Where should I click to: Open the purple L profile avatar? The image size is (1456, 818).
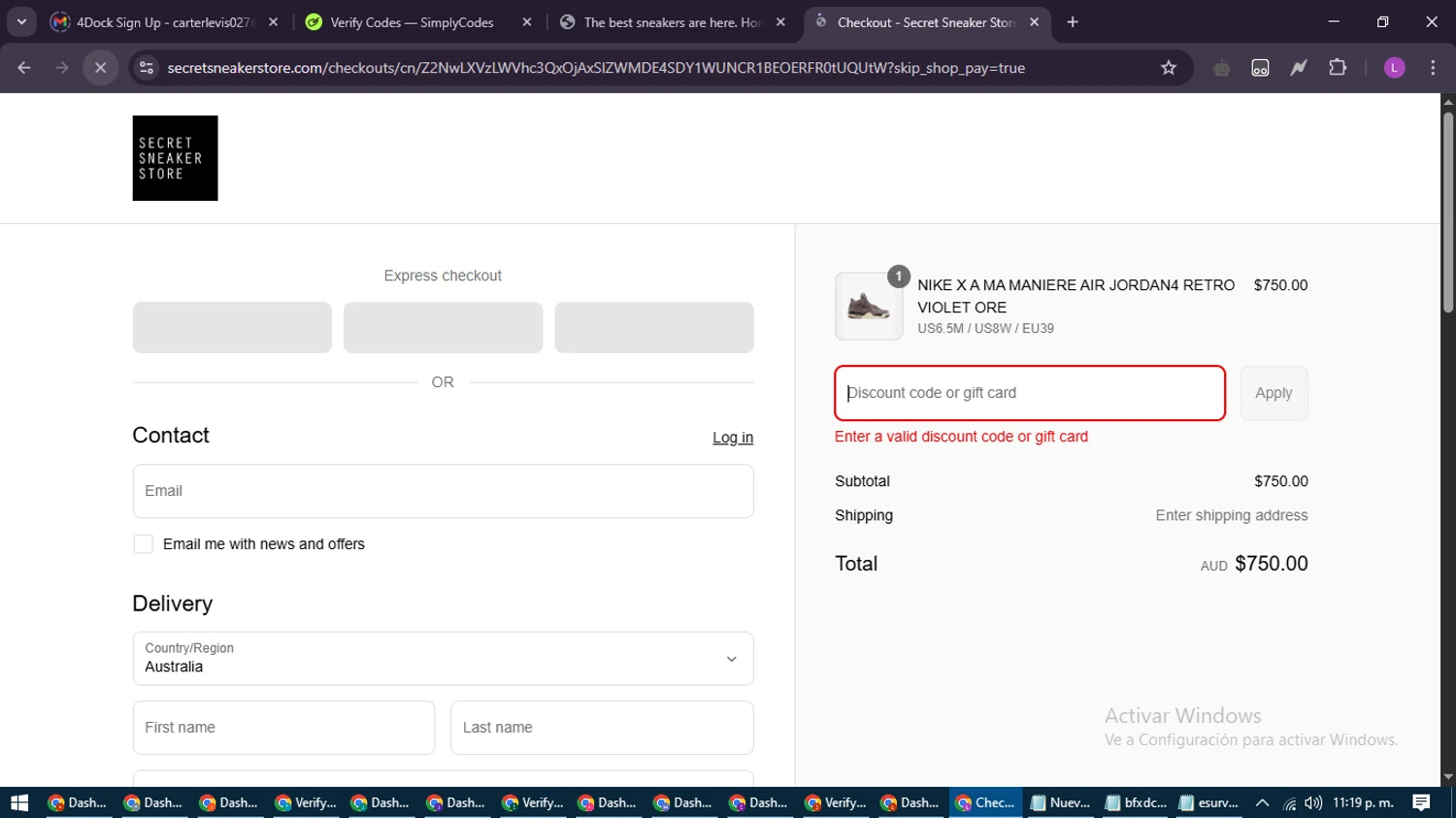1394,68
